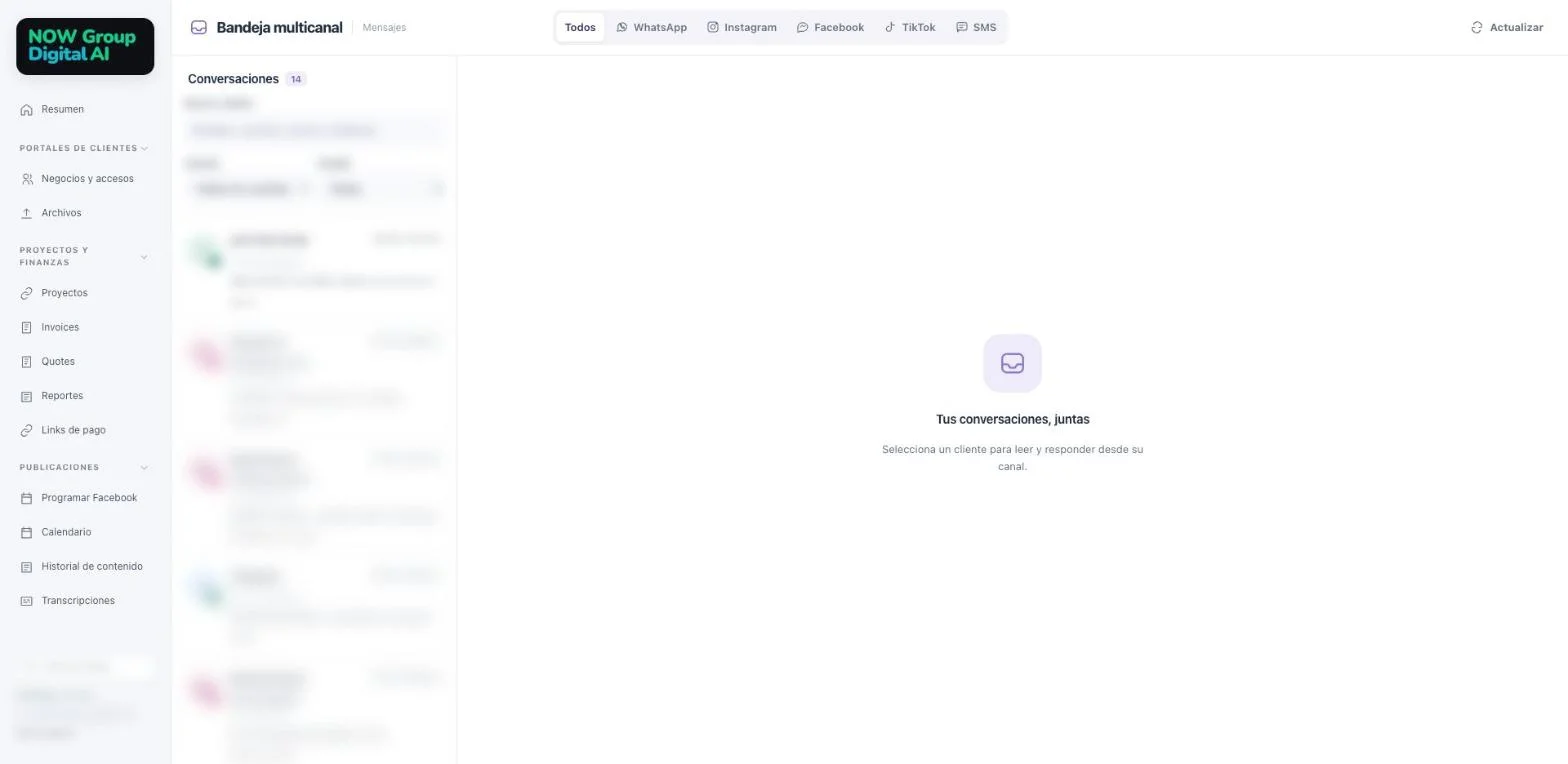Click the Reportes icon
The height and width of the screenshot is (764, 1568).
click(27, 396)
